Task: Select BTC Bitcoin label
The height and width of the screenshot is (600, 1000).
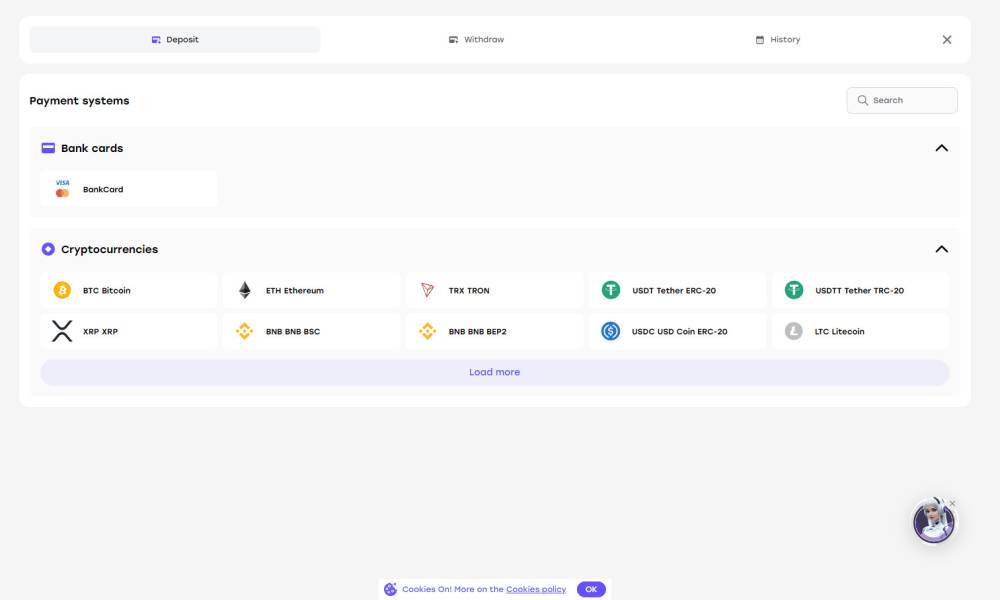Action: tap(107, 290)
